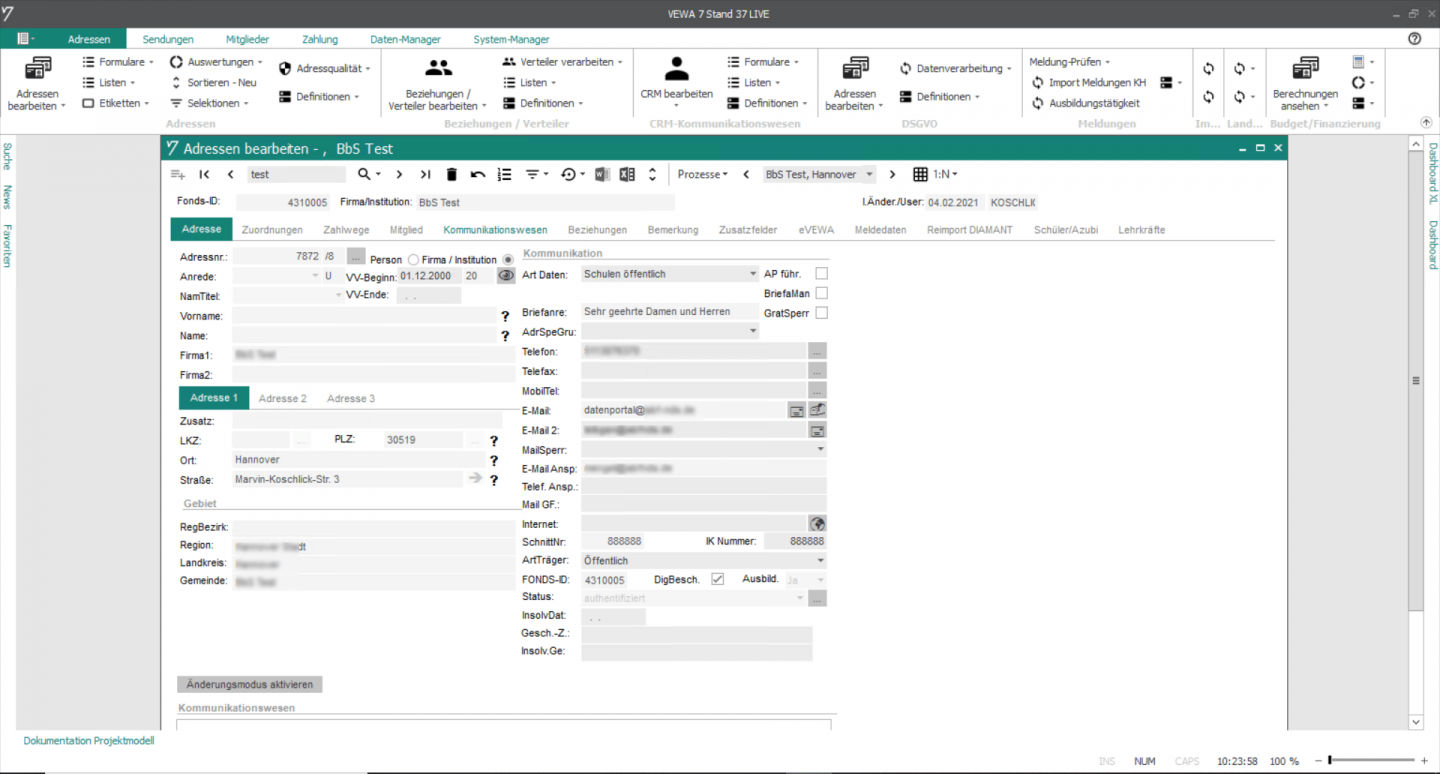Image resolution: width=1440 pixels, height=774 pixels.
Task: Switch to the Zuordnungen tab
Action: 272,230
